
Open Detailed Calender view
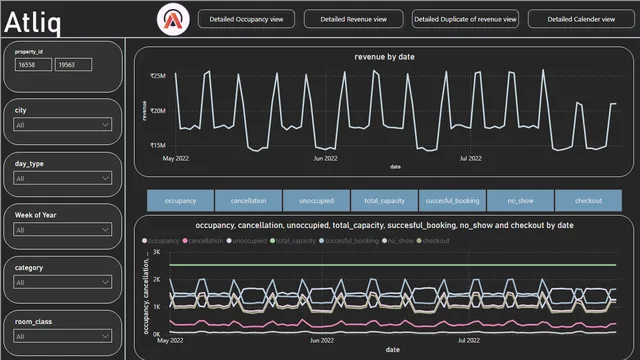[581, 19]
